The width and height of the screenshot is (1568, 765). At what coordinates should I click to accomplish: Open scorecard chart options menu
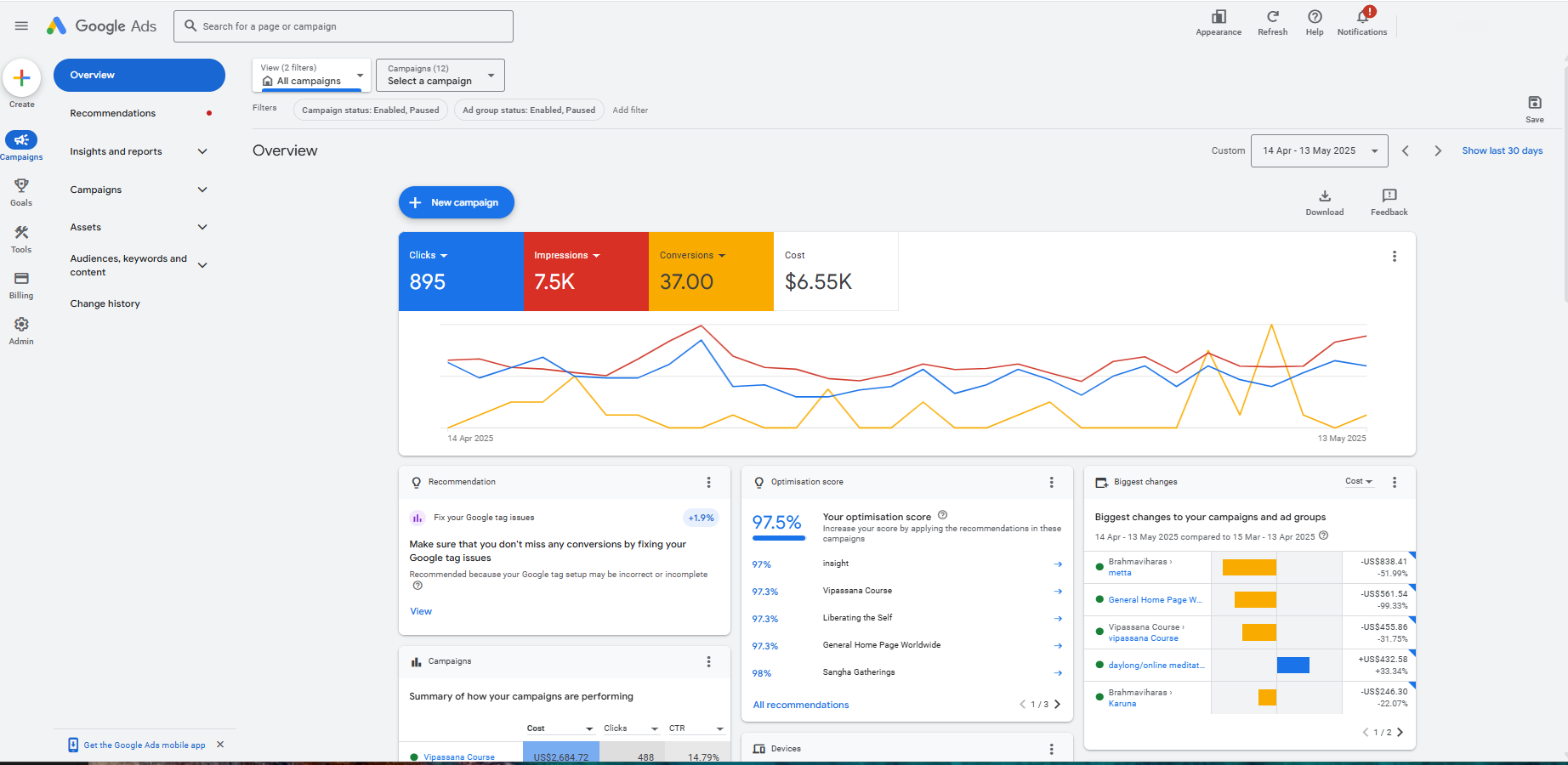(1395, 256)
